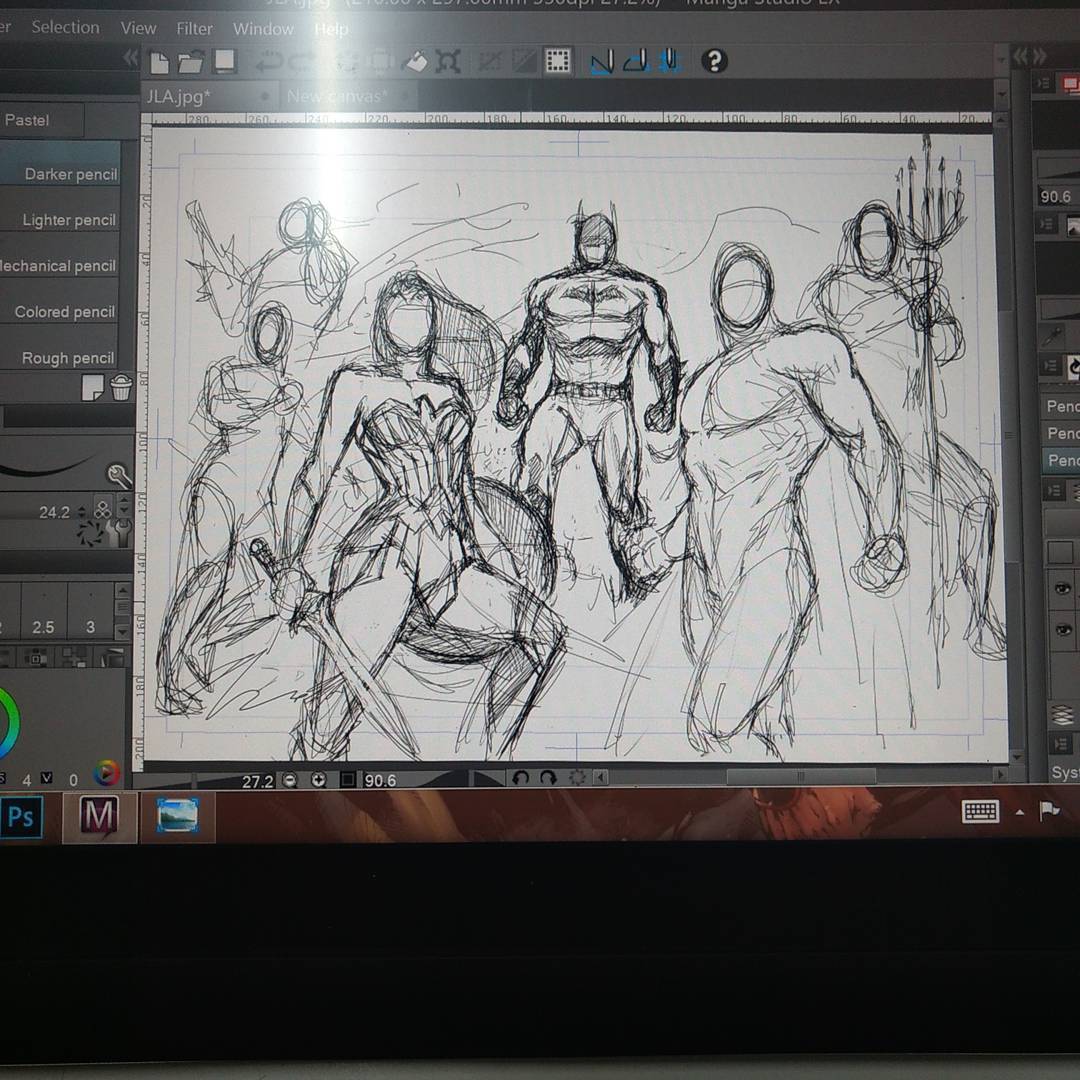Launch Photoshop from the taskbar
Screen dimensions: 1080x1080
pos(21,817)
